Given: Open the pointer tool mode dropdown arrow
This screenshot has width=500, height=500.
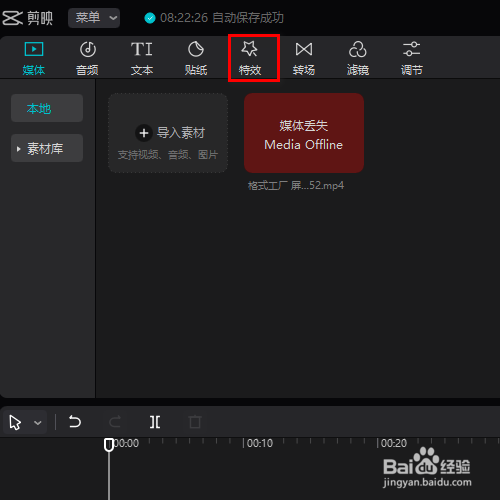Looking at the screenshot, I should click(38, 423).
